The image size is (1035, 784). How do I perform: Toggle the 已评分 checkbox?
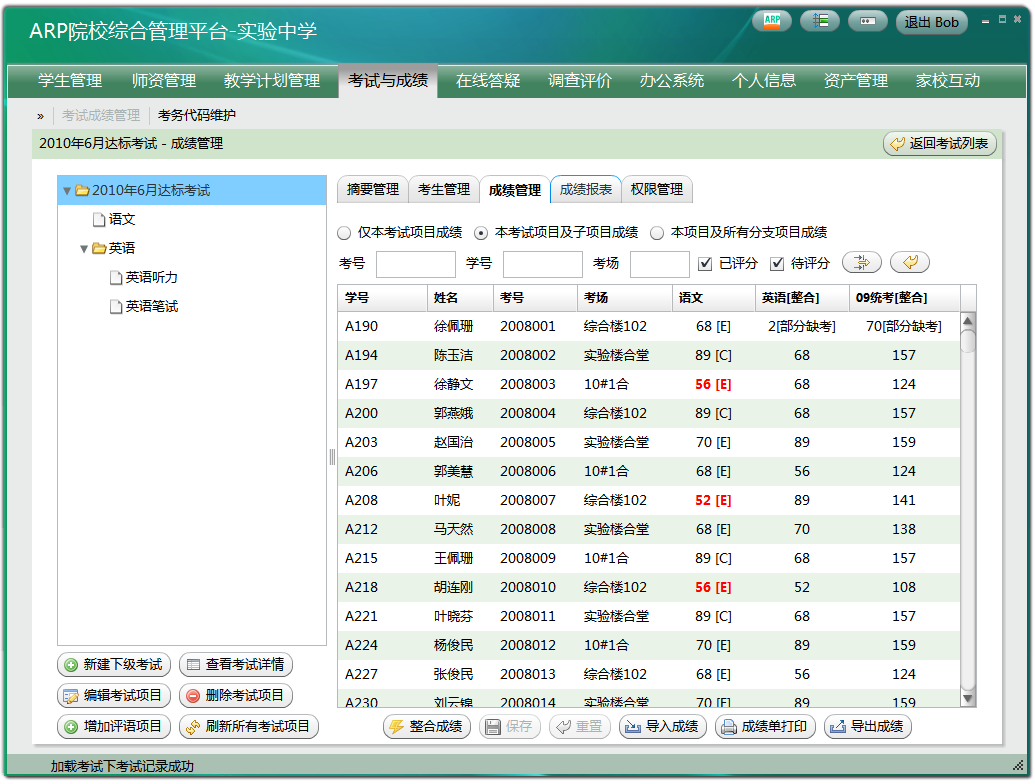pos(705,264)
